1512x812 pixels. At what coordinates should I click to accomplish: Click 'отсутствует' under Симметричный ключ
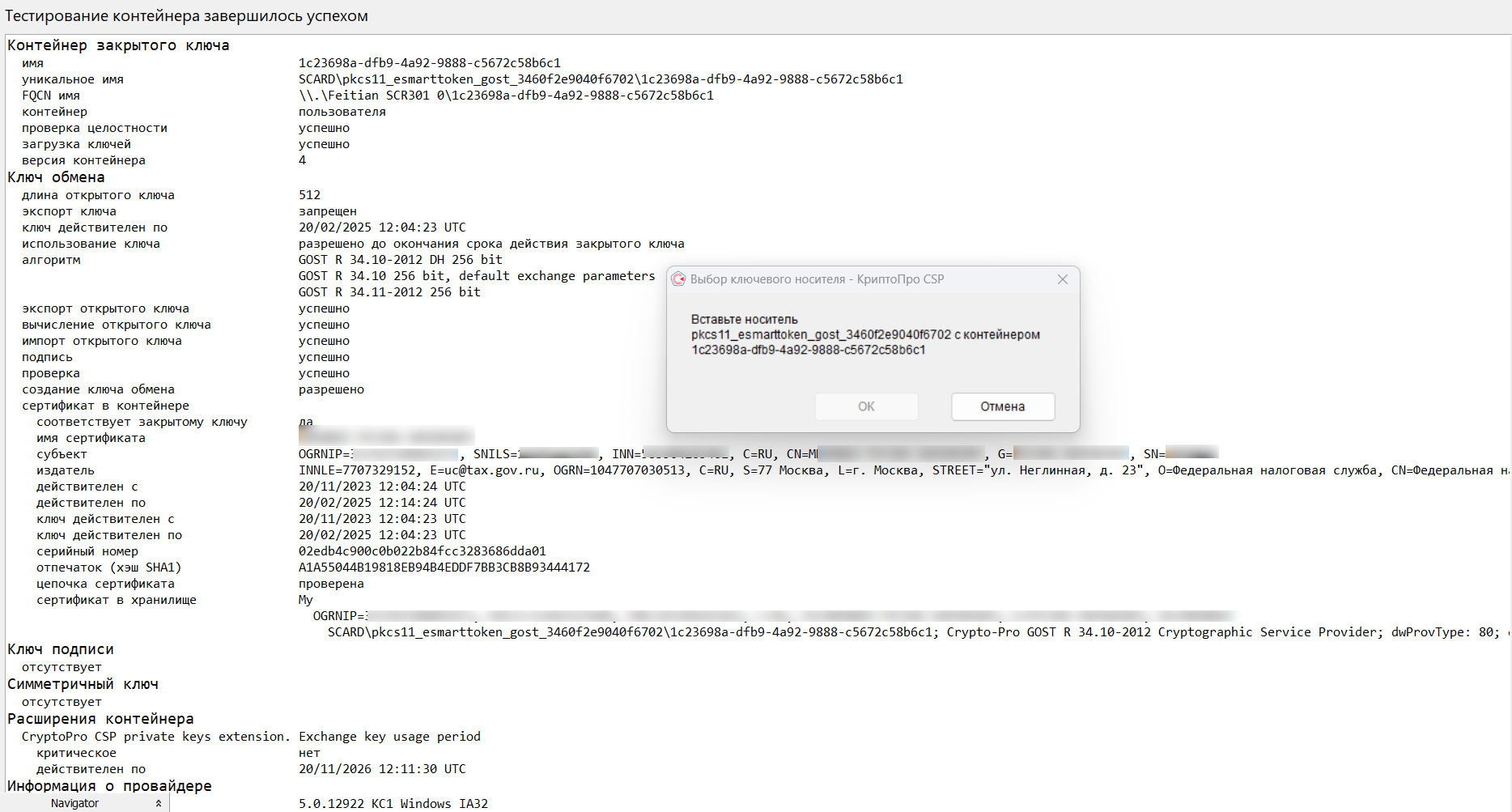point(62,702)
